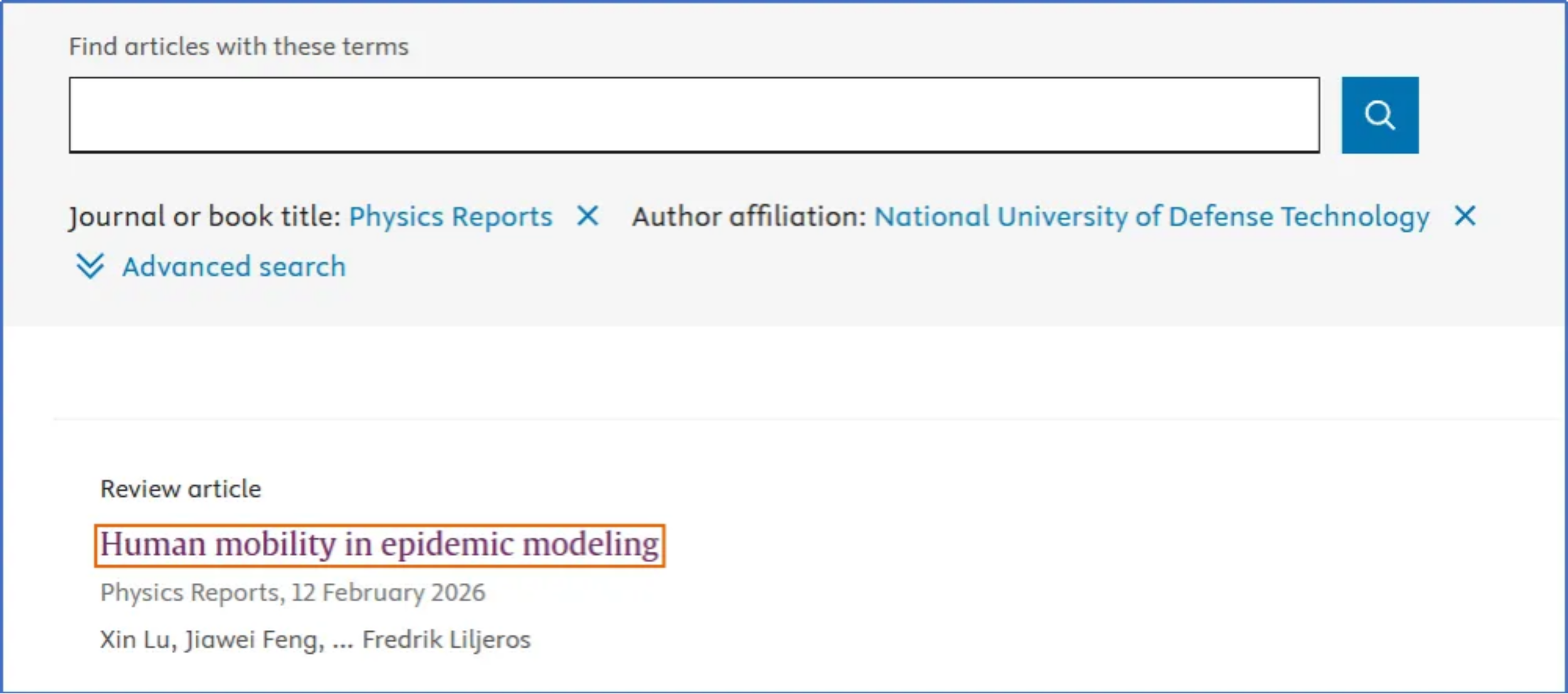
Task: Click the "12 February 2026" publication date
Action: [388, 592]
